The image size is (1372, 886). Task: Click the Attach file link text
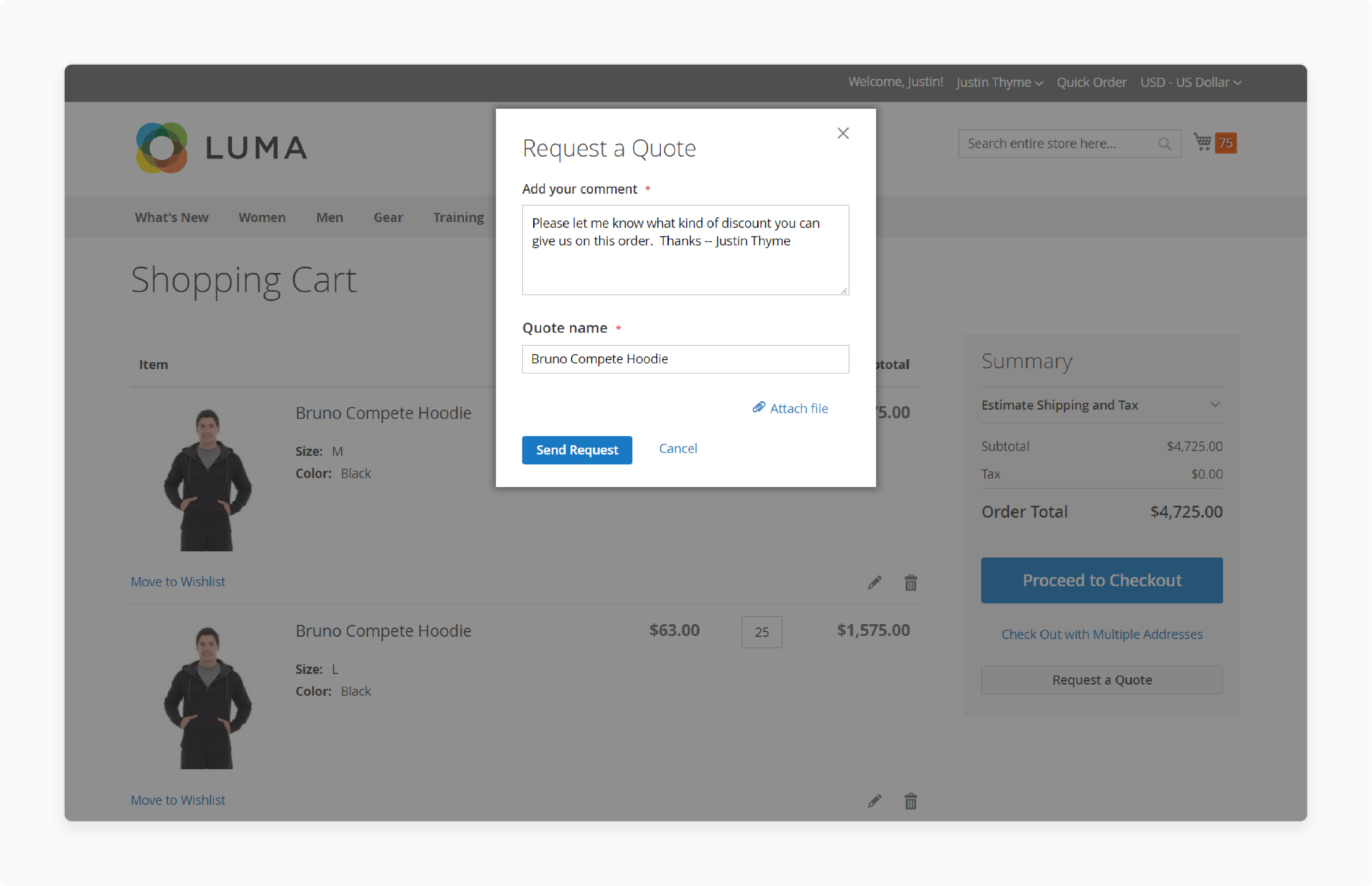[799, 409]
